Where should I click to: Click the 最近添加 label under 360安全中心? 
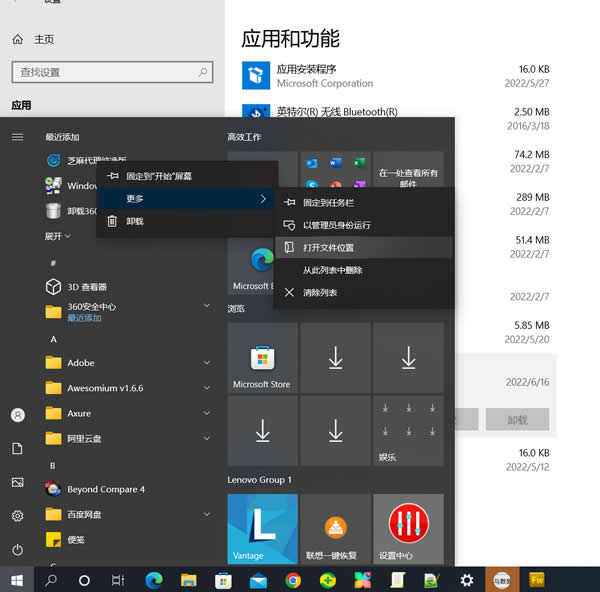pos(85,318)
